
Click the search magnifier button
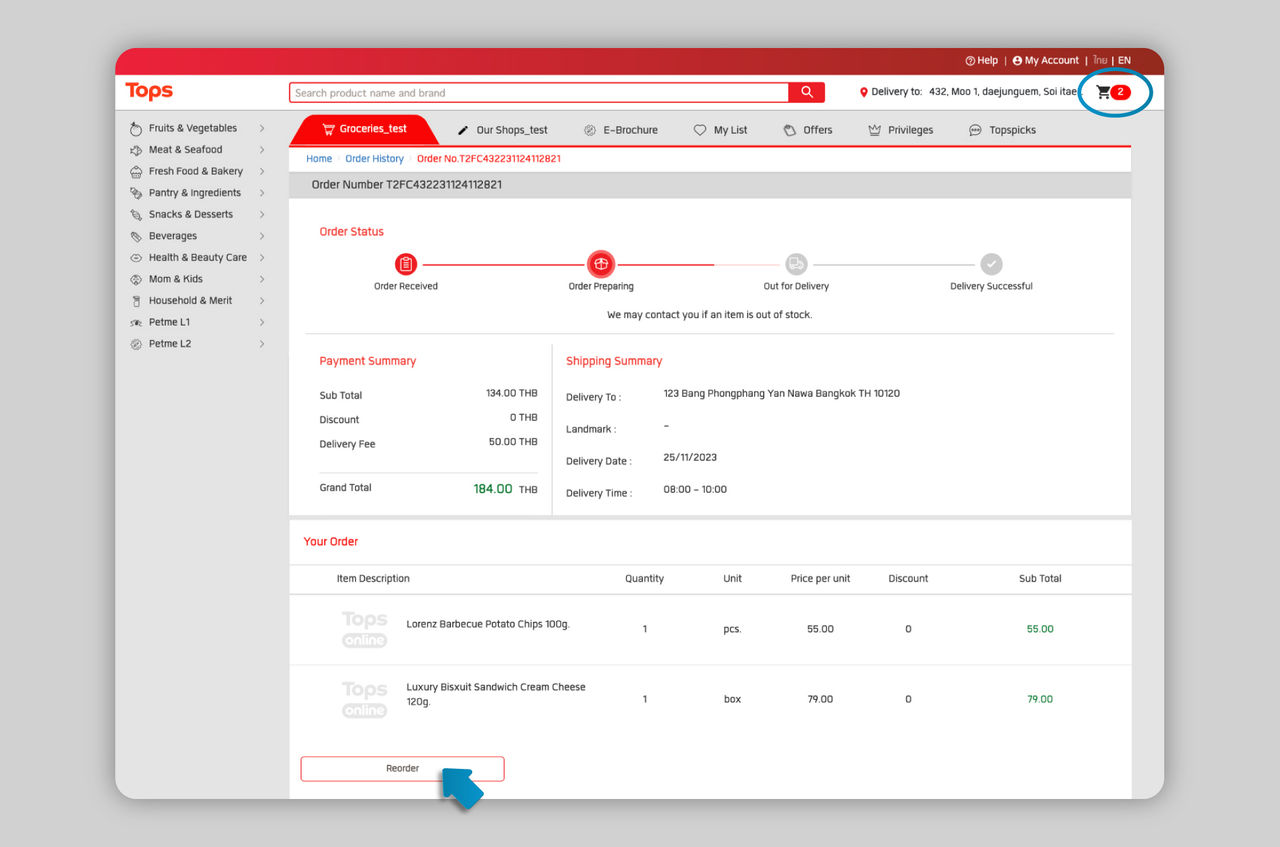pyautogui.click(x=807, y=92)
